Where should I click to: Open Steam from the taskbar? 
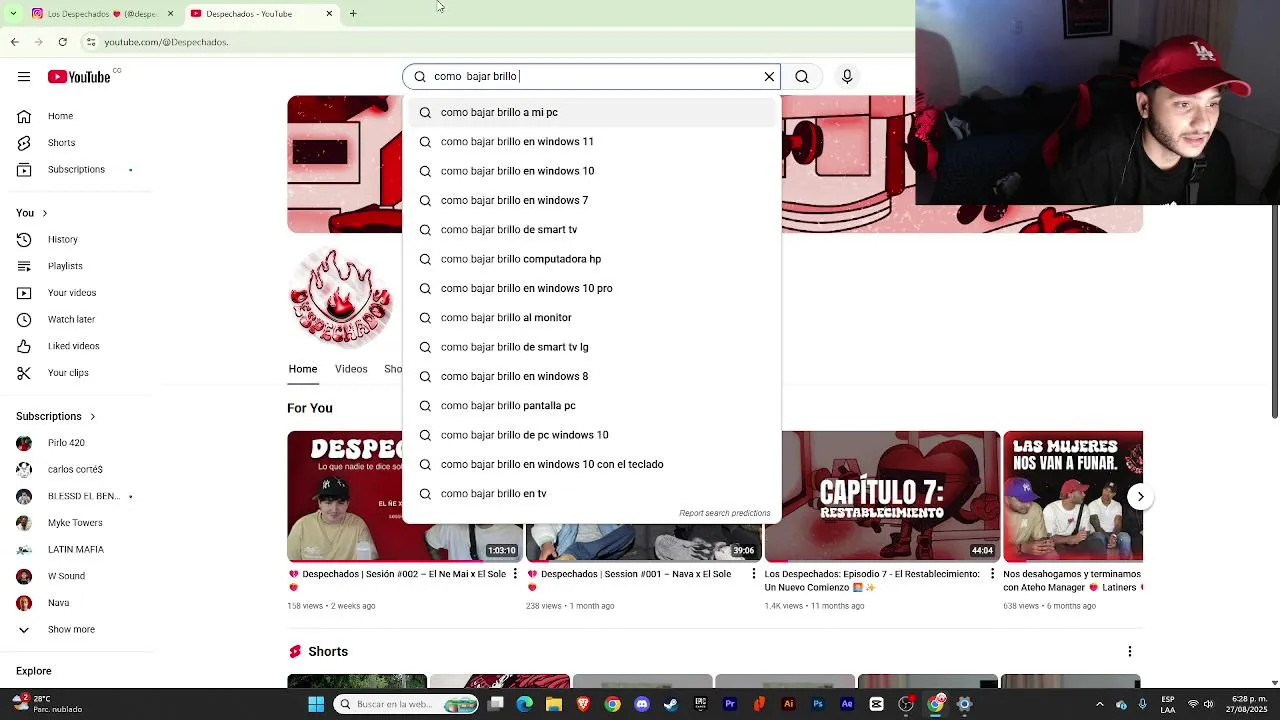(671, 704)
